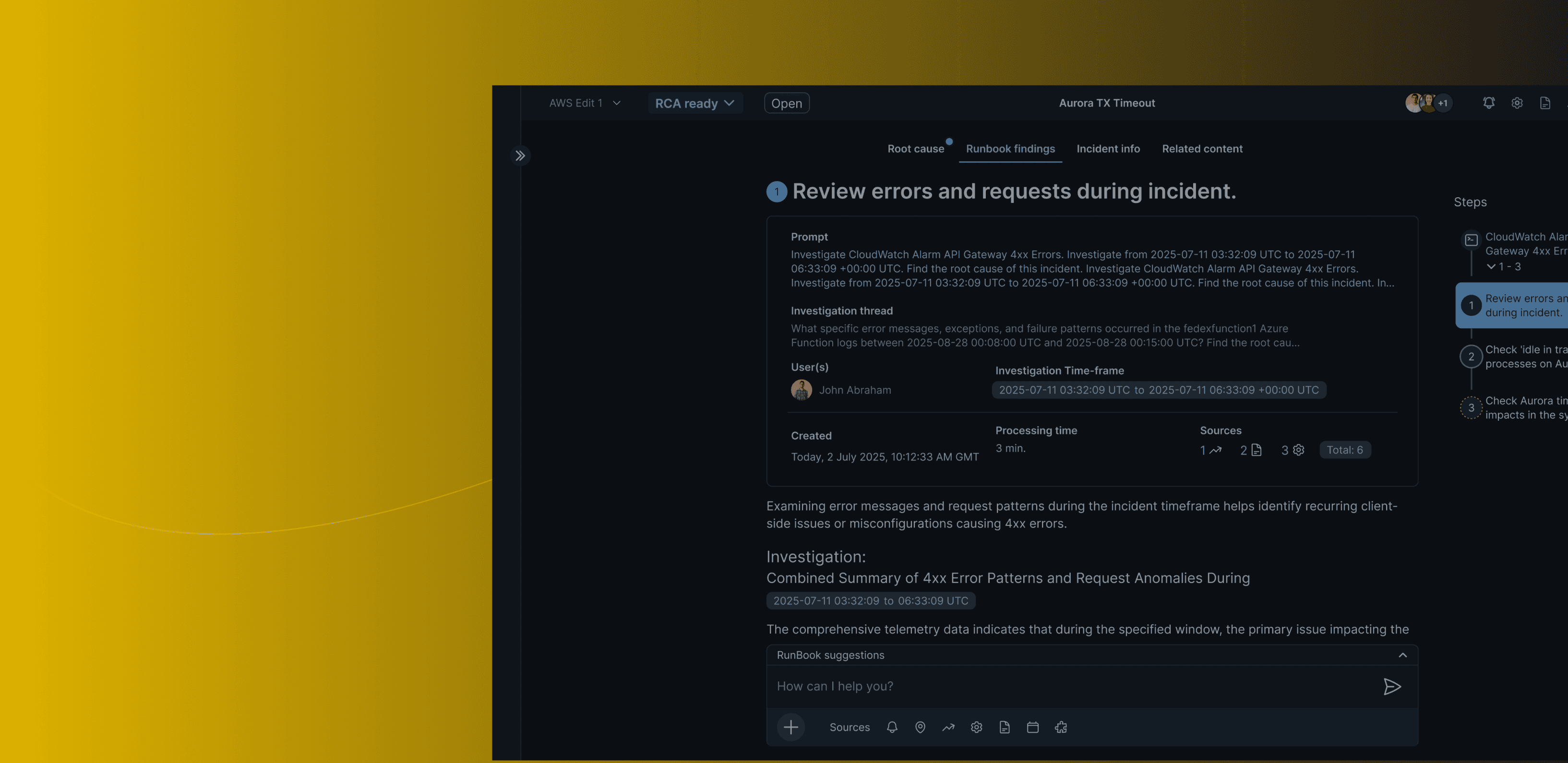Select step 2 Check idle in transaction
The width and height of the screenshot is (1568, 763).
pos(1516,357)
